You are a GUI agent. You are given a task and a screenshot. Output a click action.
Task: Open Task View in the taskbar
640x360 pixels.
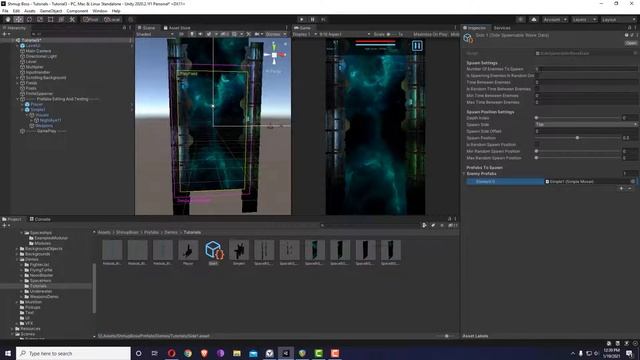coord(155,353)
